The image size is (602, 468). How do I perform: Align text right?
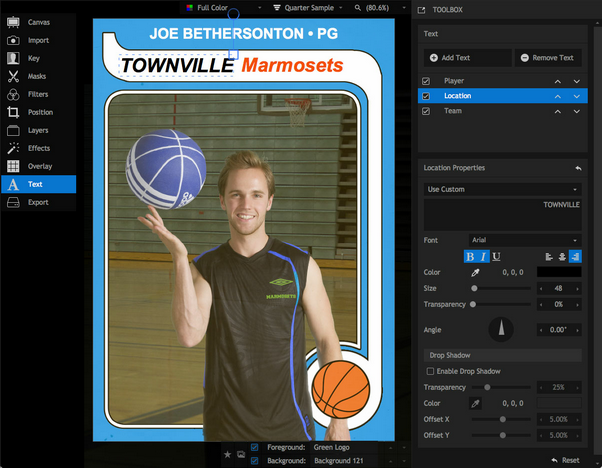tap(575, 256)
